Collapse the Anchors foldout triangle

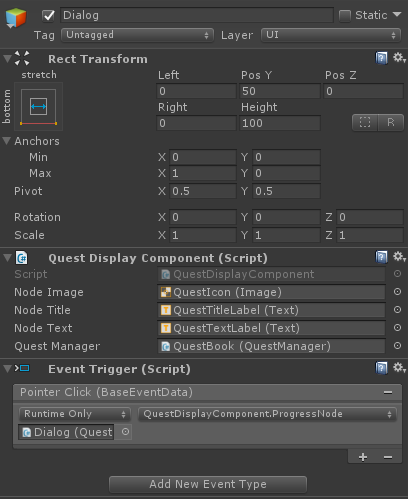pyautogui.click(x=7, y=141)
